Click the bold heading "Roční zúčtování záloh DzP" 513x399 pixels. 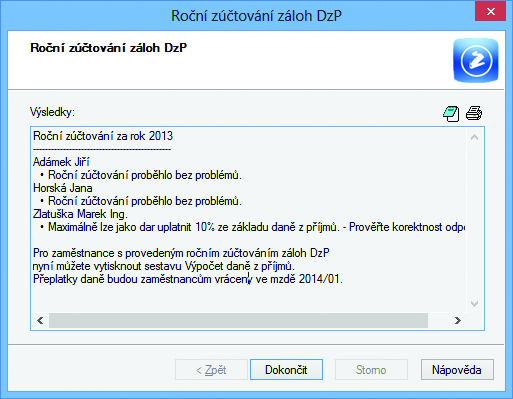click(x=109, y=48)
